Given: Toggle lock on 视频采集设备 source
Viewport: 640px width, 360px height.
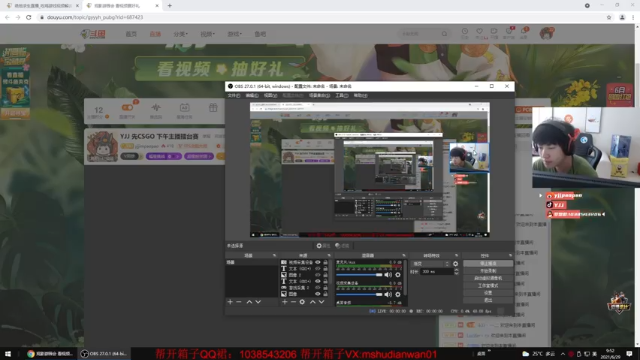Looking at the screenshot, I should coord(325,262).
